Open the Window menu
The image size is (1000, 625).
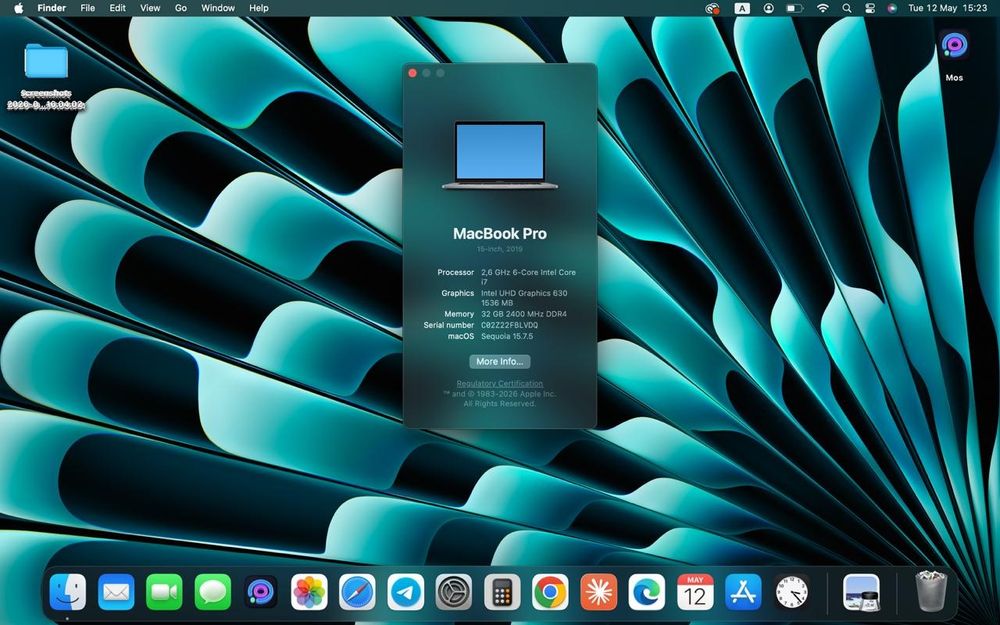click(218, 8)
